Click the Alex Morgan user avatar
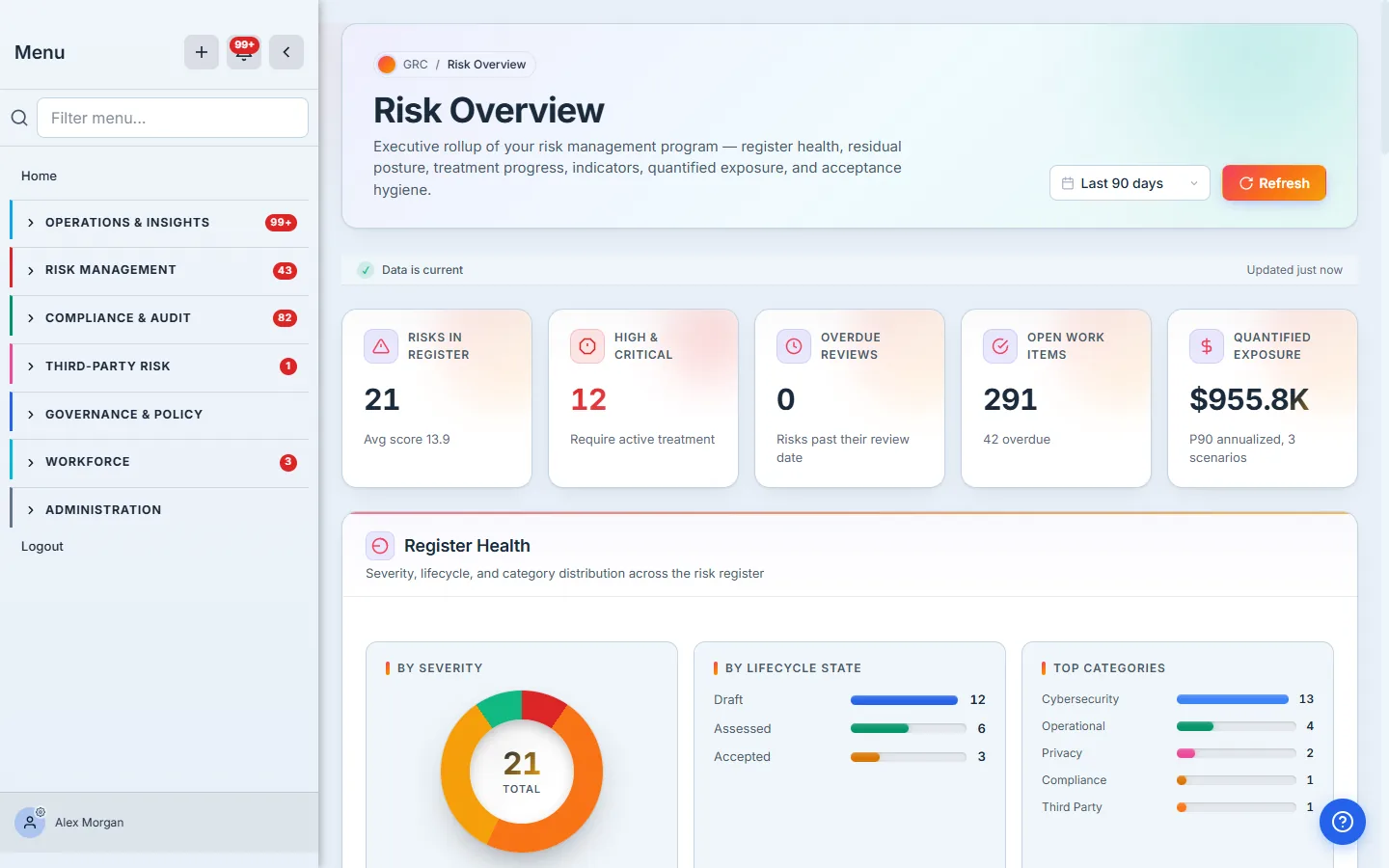Viewport: 1389px width, 868px height. coord(30,823)
